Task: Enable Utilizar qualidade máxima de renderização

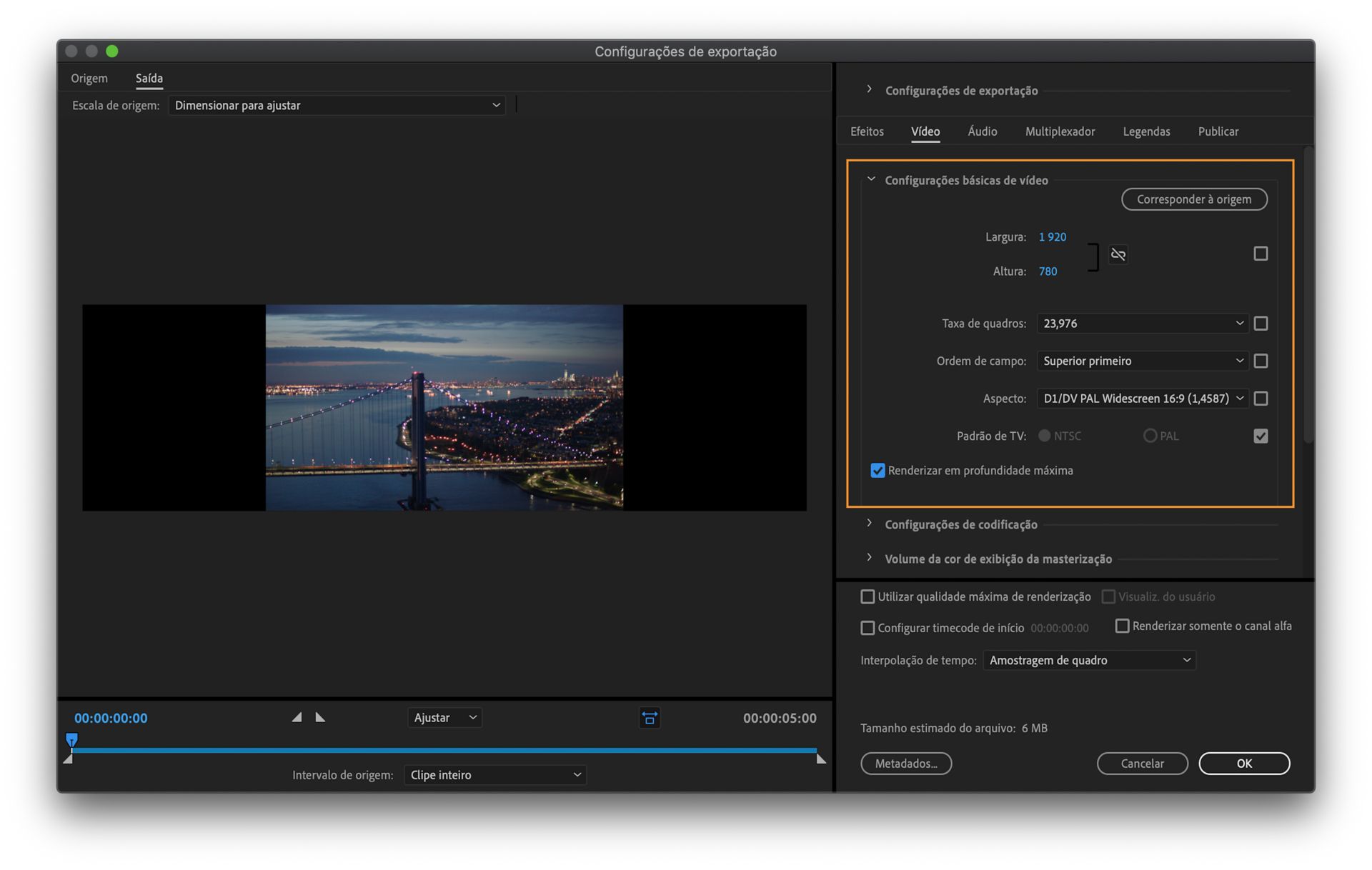Action: [868, 596]
